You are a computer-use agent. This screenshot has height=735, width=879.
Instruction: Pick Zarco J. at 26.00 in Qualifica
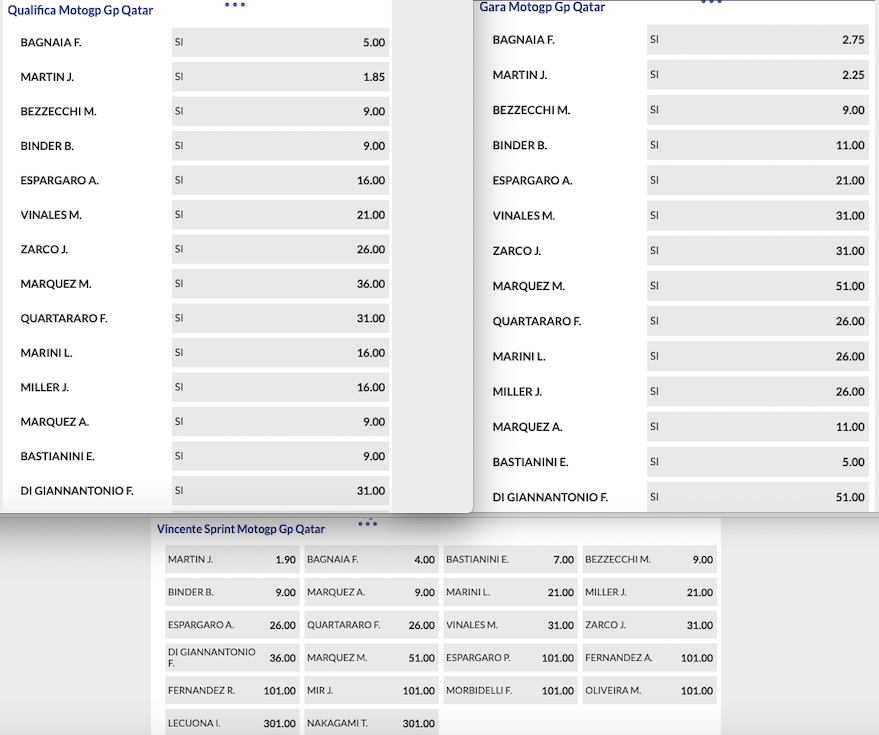[280, 250]
